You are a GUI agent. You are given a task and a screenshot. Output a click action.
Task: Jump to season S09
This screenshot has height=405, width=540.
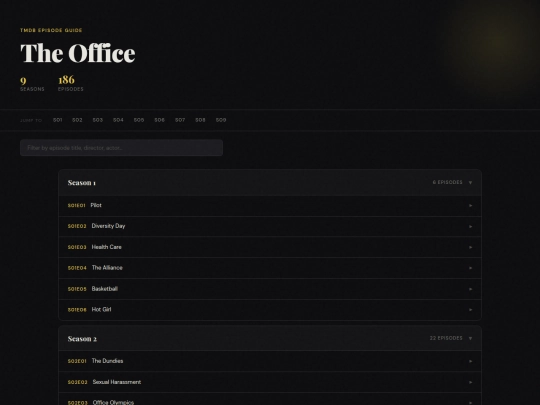coord(221,120)
